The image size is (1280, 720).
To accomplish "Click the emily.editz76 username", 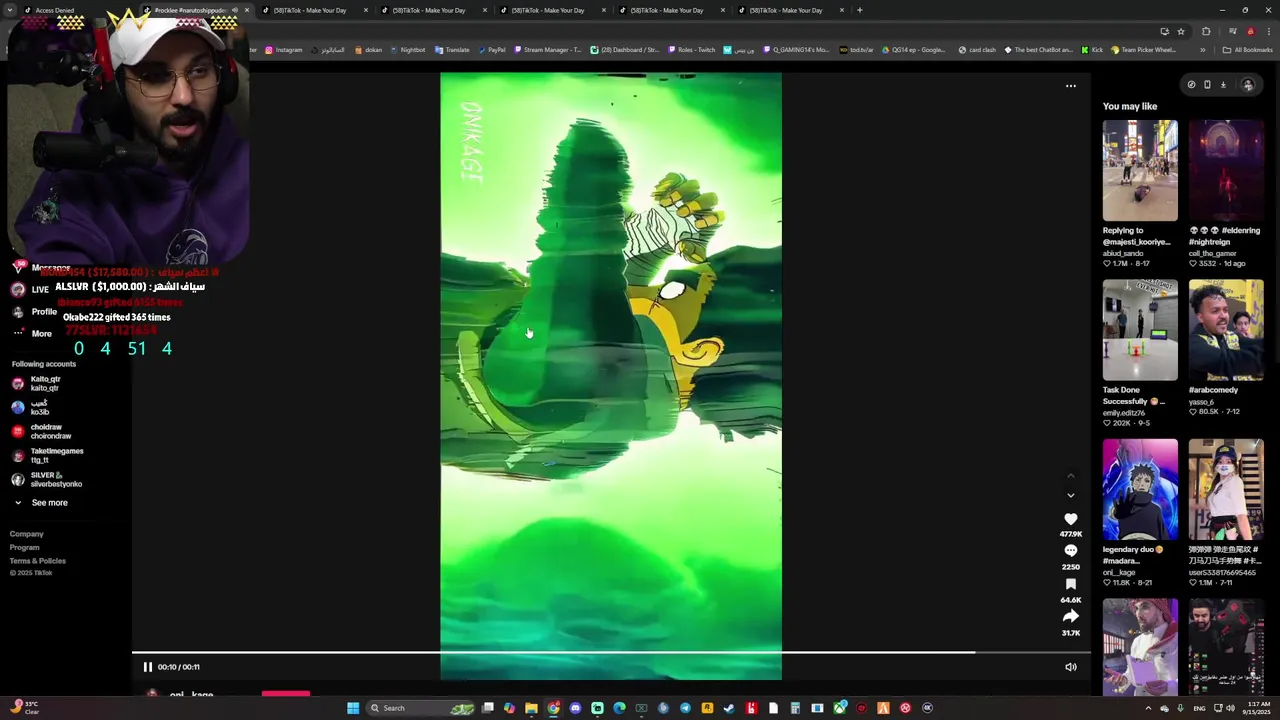I will pyautogui.click(x=1124, y=413).
